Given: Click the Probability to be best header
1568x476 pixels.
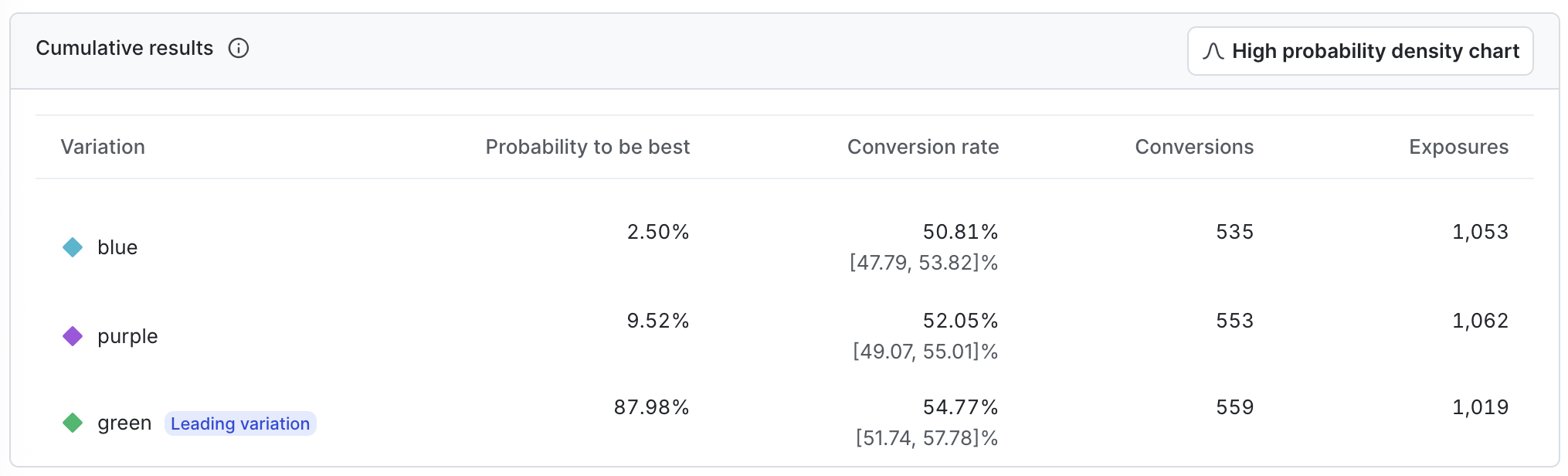Looking at the screenshot, I should coord(587,147).
